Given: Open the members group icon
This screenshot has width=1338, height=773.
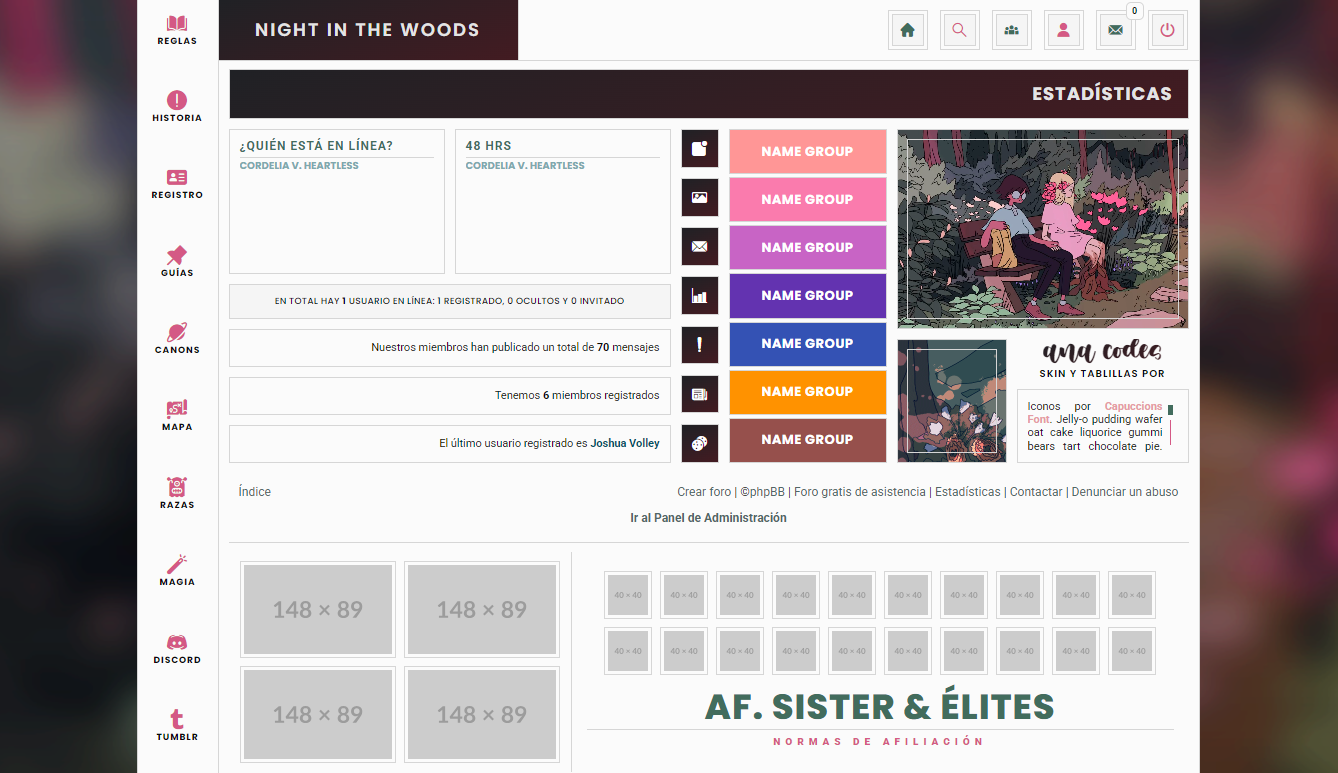Looking at the screenshot, I should pyautogui.click(x=1012, y=30).
